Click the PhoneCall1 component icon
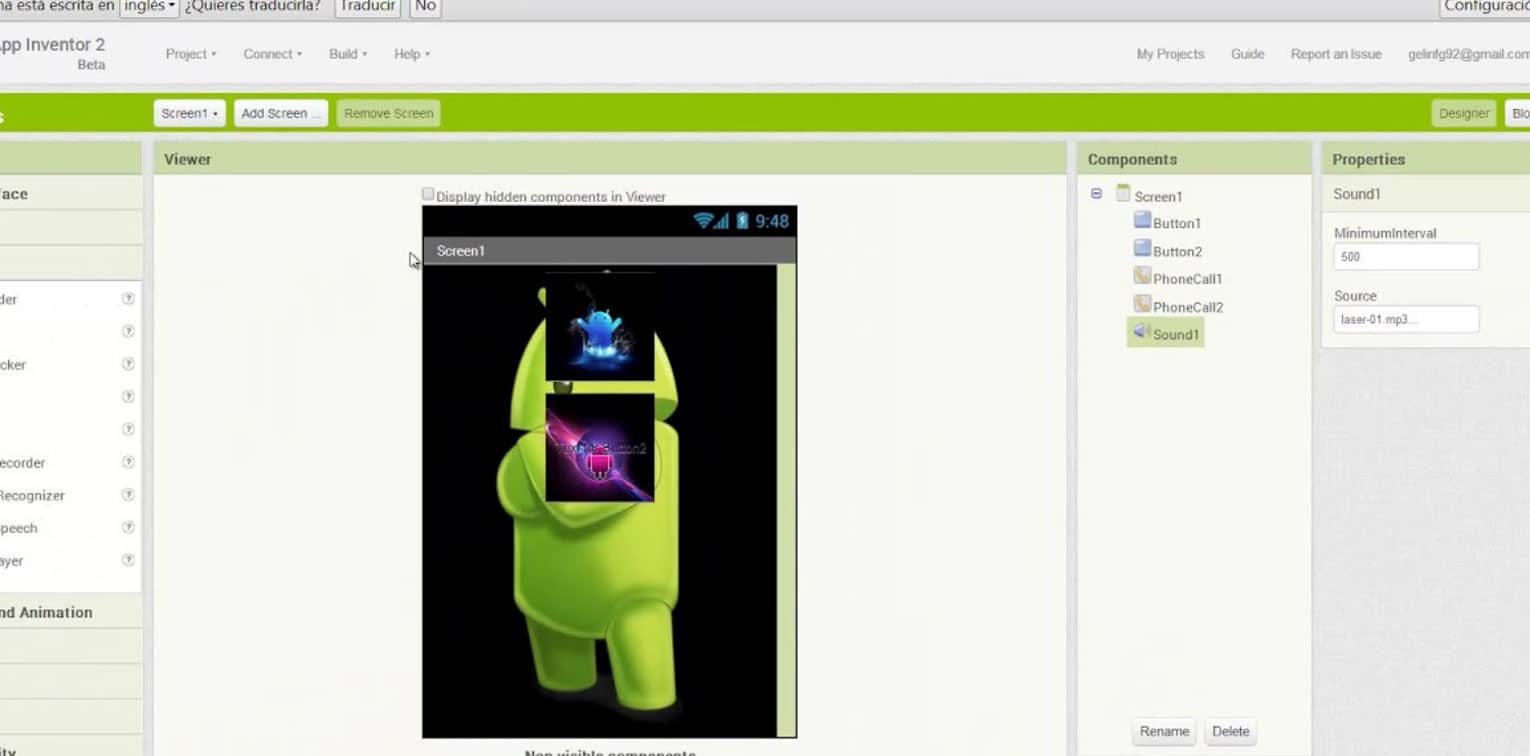This screenshot has width=1530, height=756. pyautogui.click(x=1142, y=276)
